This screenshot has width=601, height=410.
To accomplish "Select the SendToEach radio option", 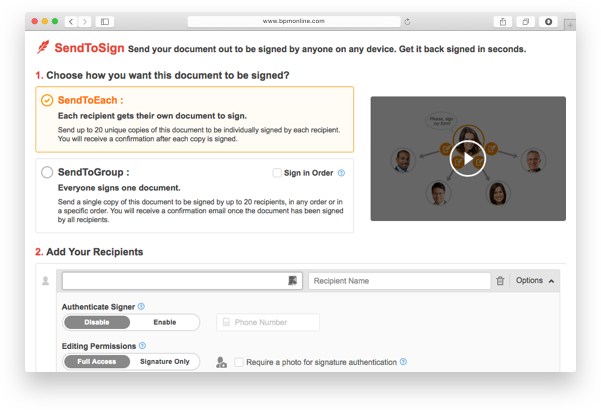I will point(47,100).
